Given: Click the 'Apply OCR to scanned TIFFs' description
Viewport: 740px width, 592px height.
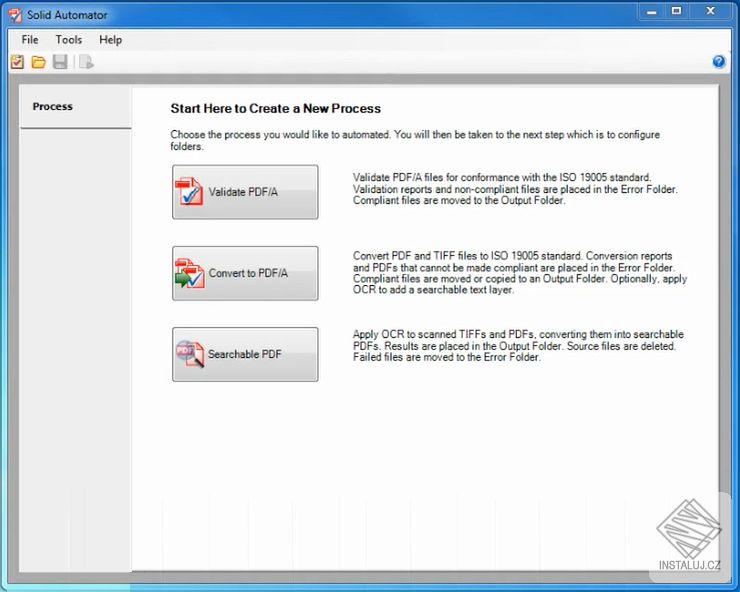Looking at the screenshot, I should [x=518, y=346].
